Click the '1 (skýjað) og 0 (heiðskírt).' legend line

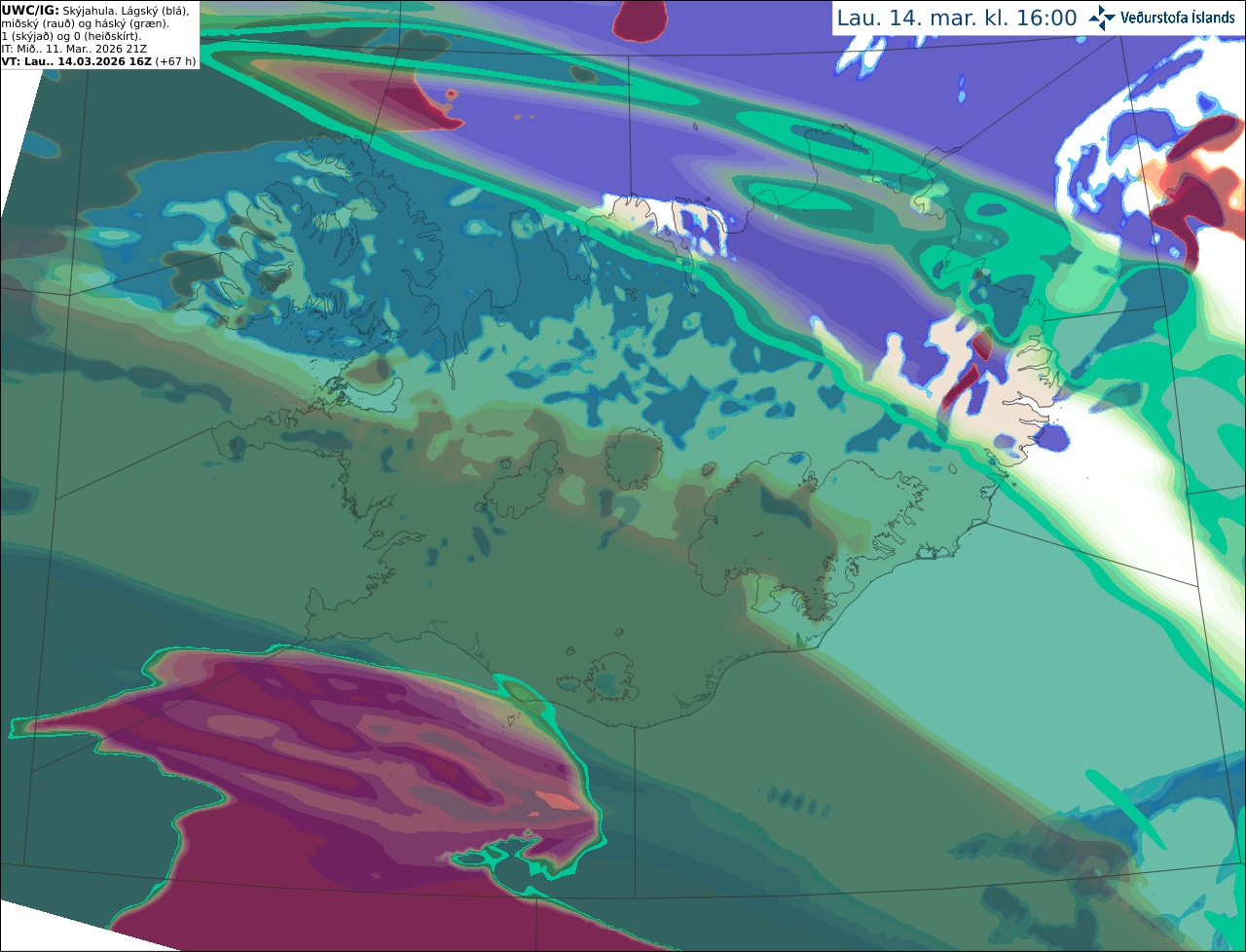point(71,36)
